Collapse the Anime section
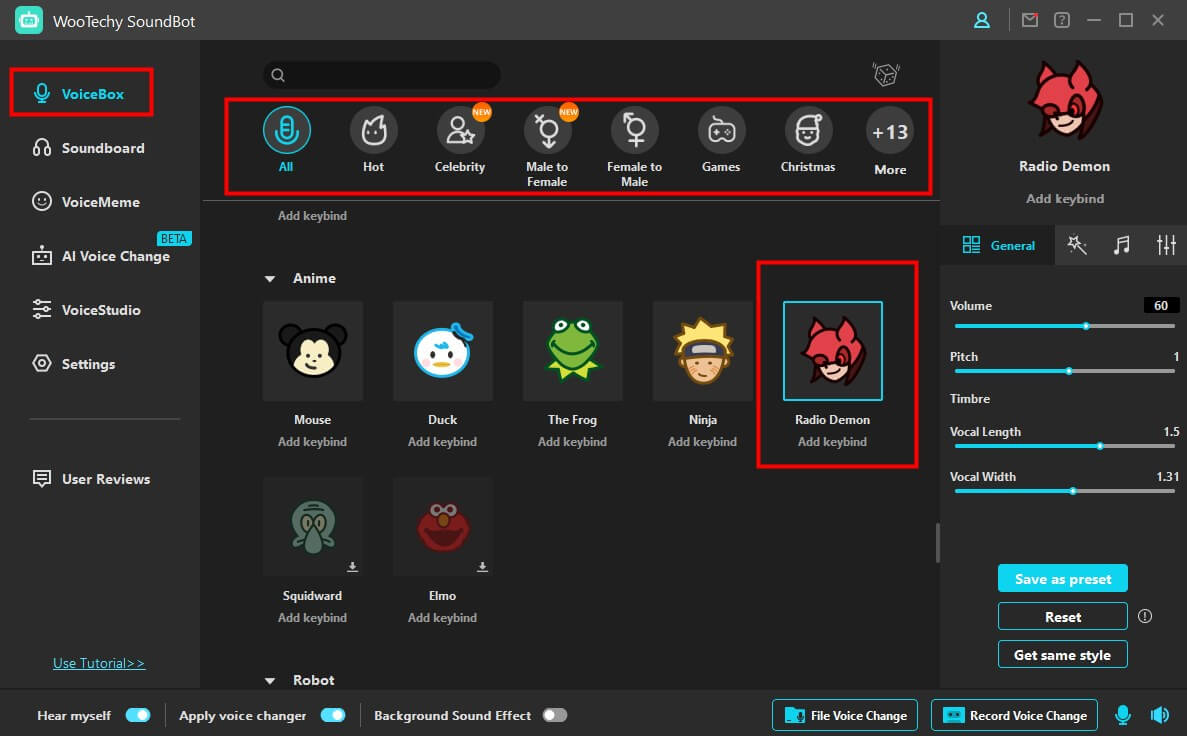This screenshot has height=736, width=1187. 270,279
